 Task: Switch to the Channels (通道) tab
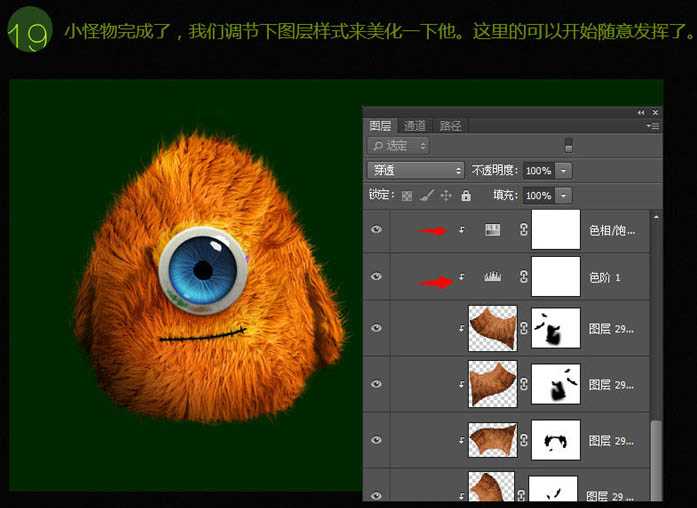415,126
